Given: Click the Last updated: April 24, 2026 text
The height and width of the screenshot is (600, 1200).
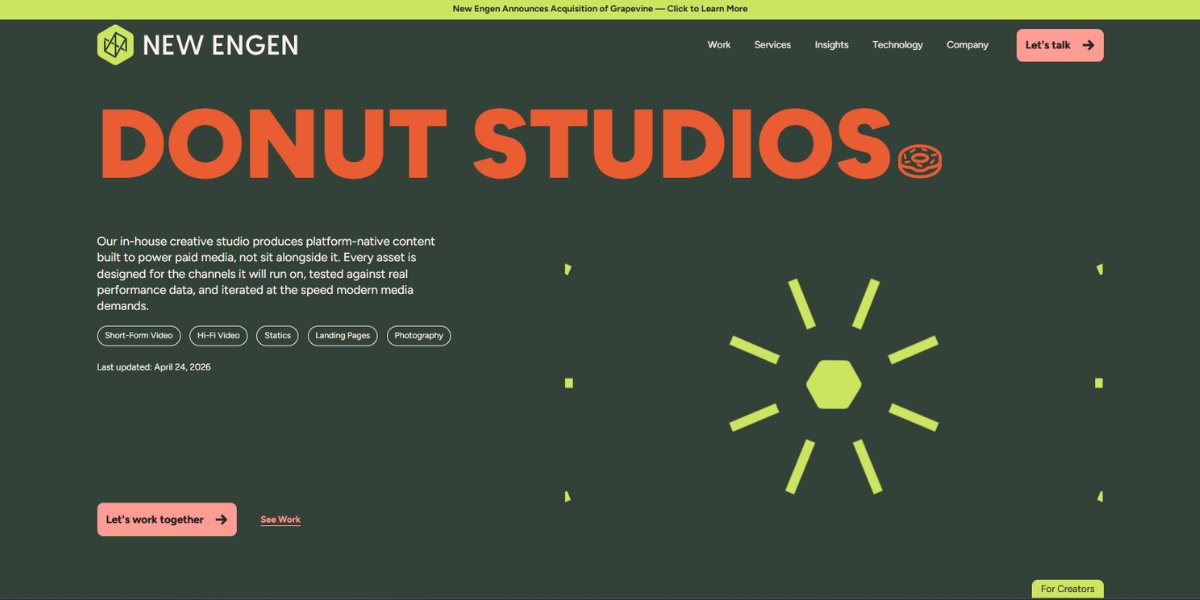Looking at the screenshot, I should pyautogui.click(x=154, y=367).
